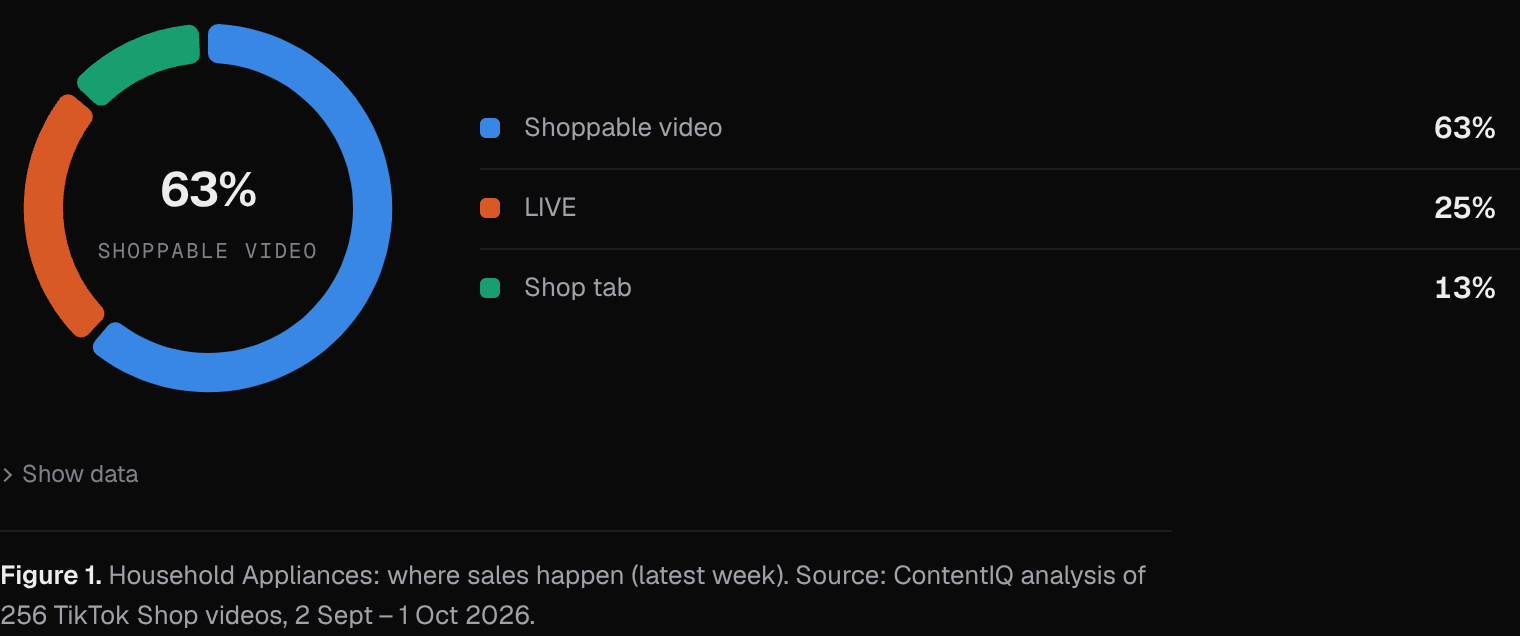Click the 63% center donut label
This screenshot has width=1520, height=636.
[x=208, y=190]
